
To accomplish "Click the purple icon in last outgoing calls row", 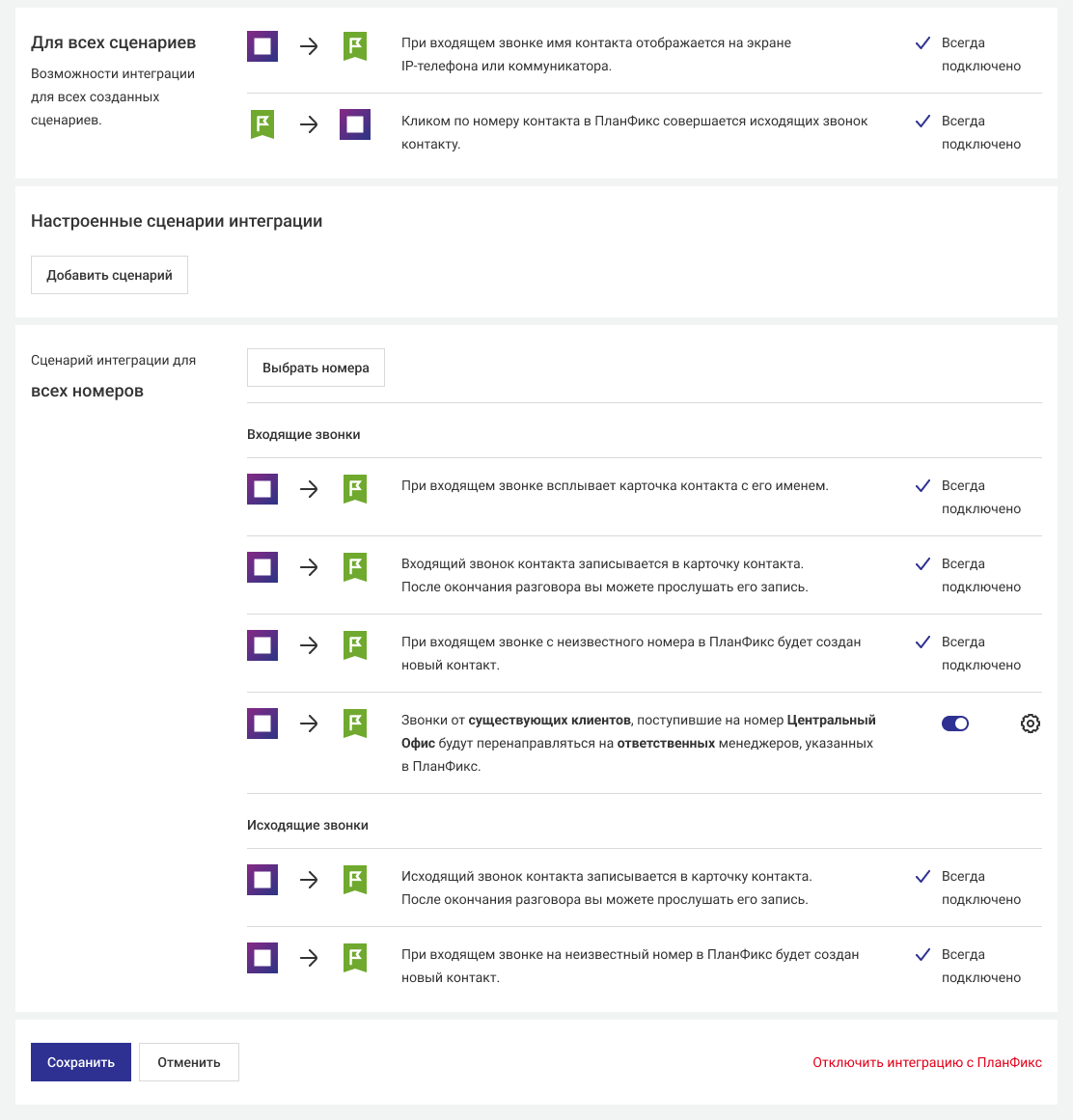I will [x=262, y=958].
